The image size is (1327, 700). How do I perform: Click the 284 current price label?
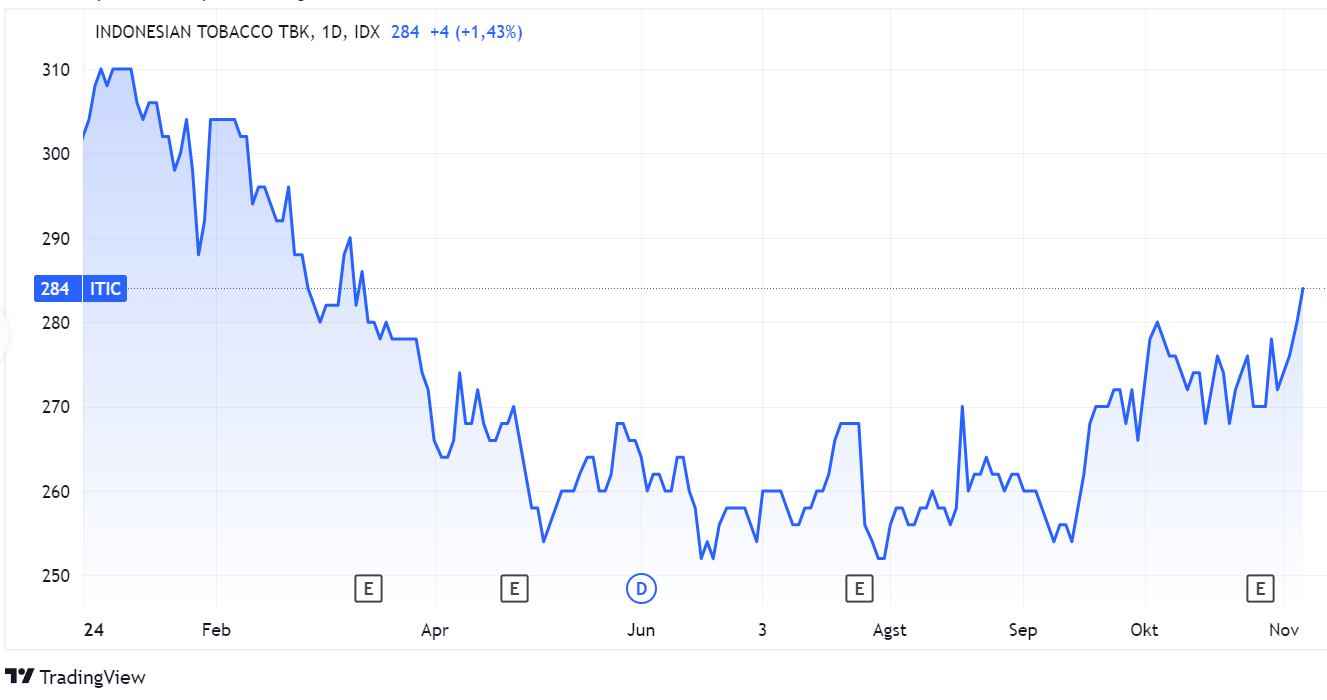(55, 289)
